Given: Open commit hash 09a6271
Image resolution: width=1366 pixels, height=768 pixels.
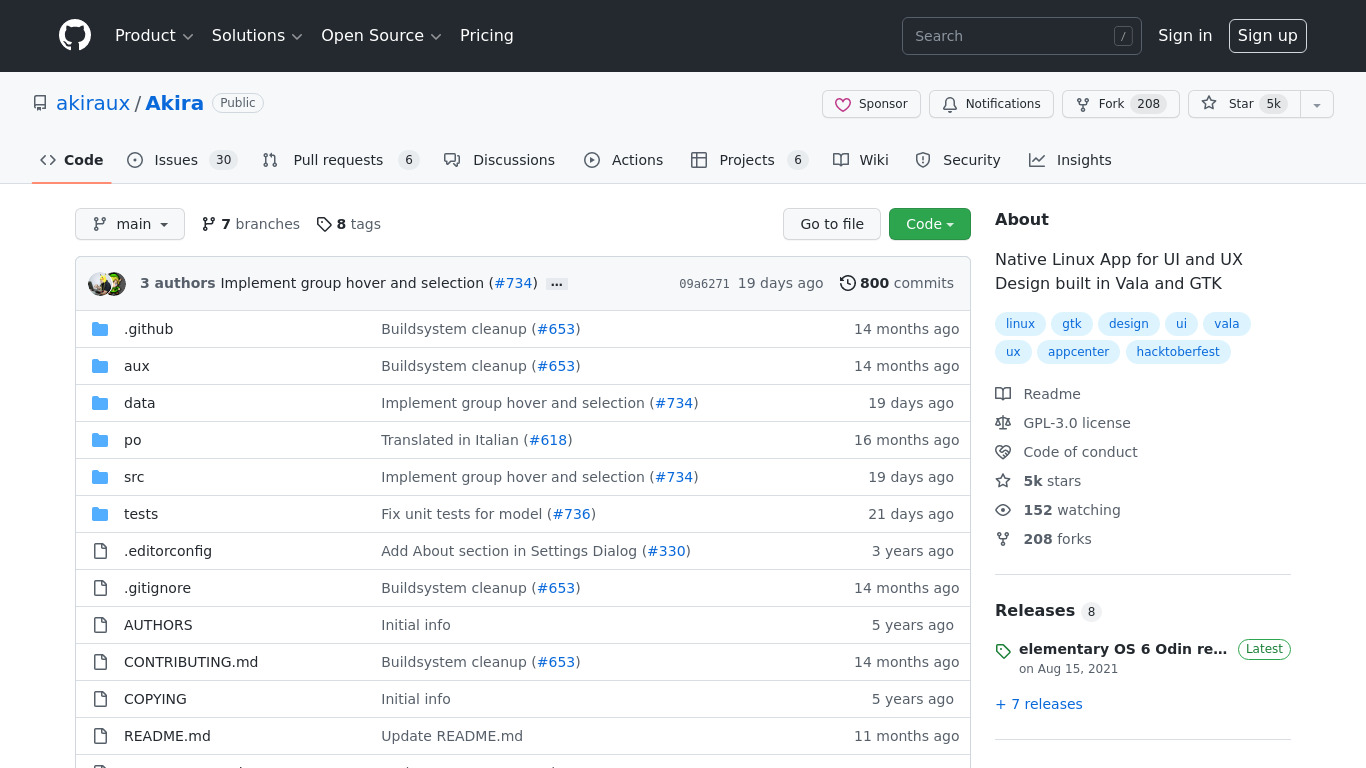Looking at the screenshot, I should pyautogui.click(x=704, y=284).
